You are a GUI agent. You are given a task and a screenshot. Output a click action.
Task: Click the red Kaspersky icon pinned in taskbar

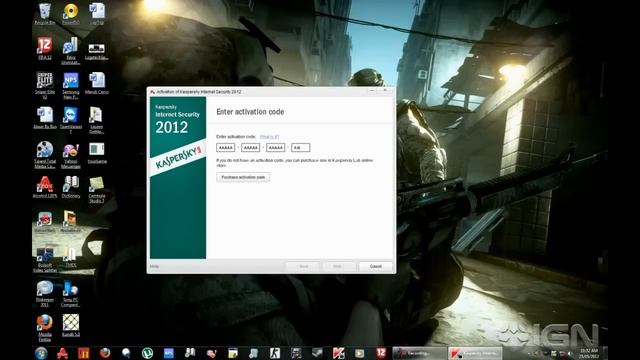coord(338,353)
